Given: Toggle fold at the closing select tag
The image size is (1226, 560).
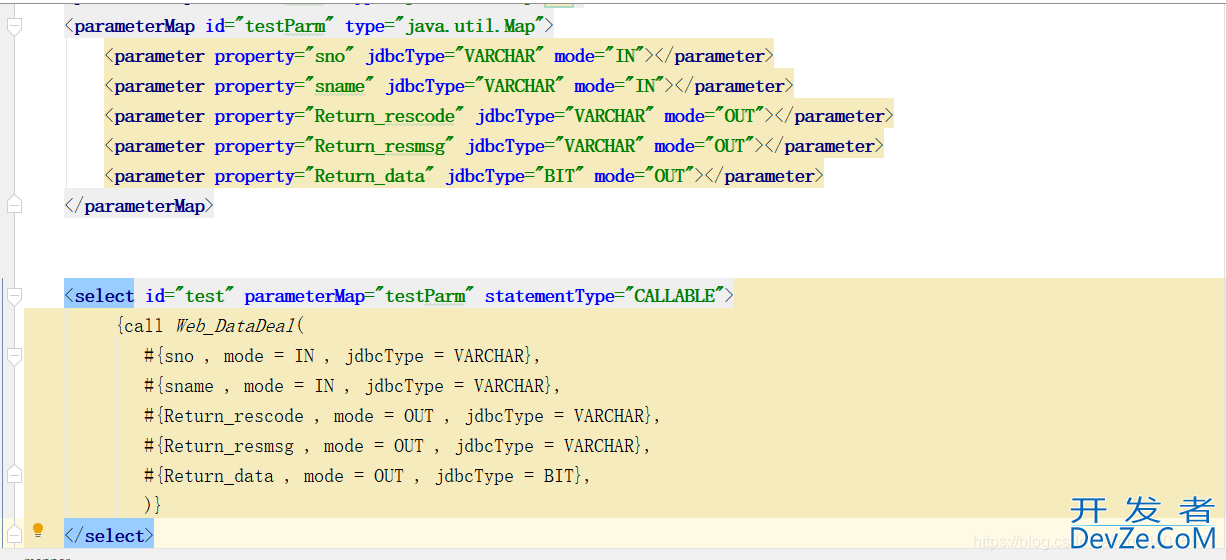Looking at the screenshot, I should [14, 532].
